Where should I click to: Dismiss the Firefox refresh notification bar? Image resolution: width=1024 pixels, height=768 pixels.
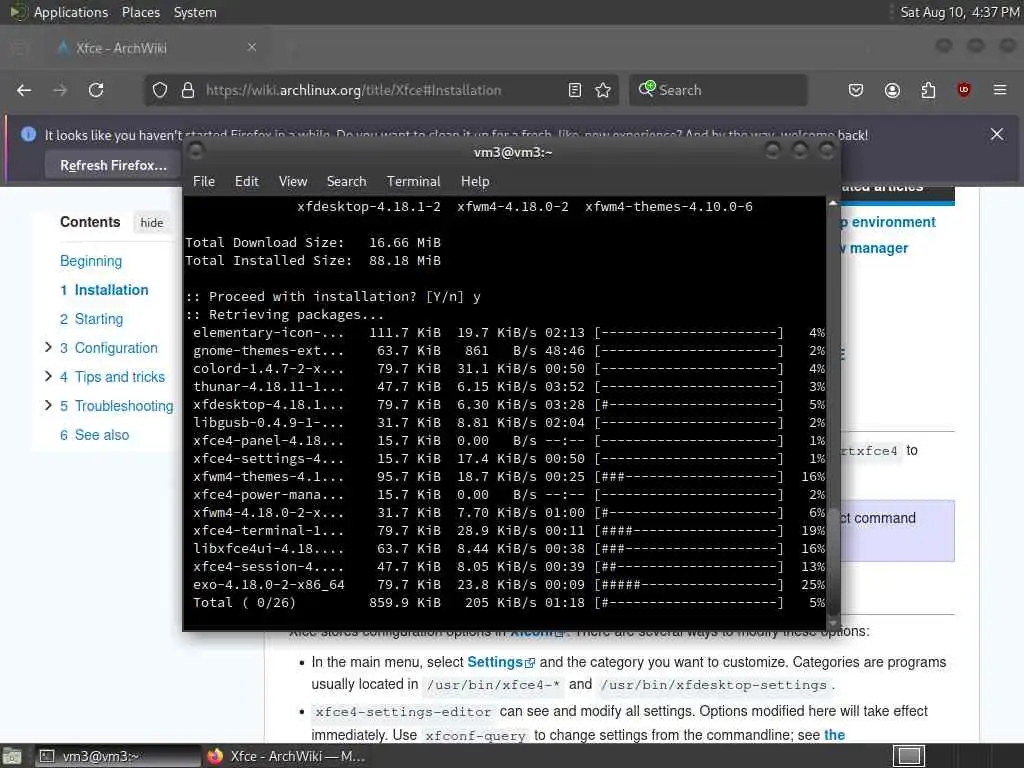point(997,135)
